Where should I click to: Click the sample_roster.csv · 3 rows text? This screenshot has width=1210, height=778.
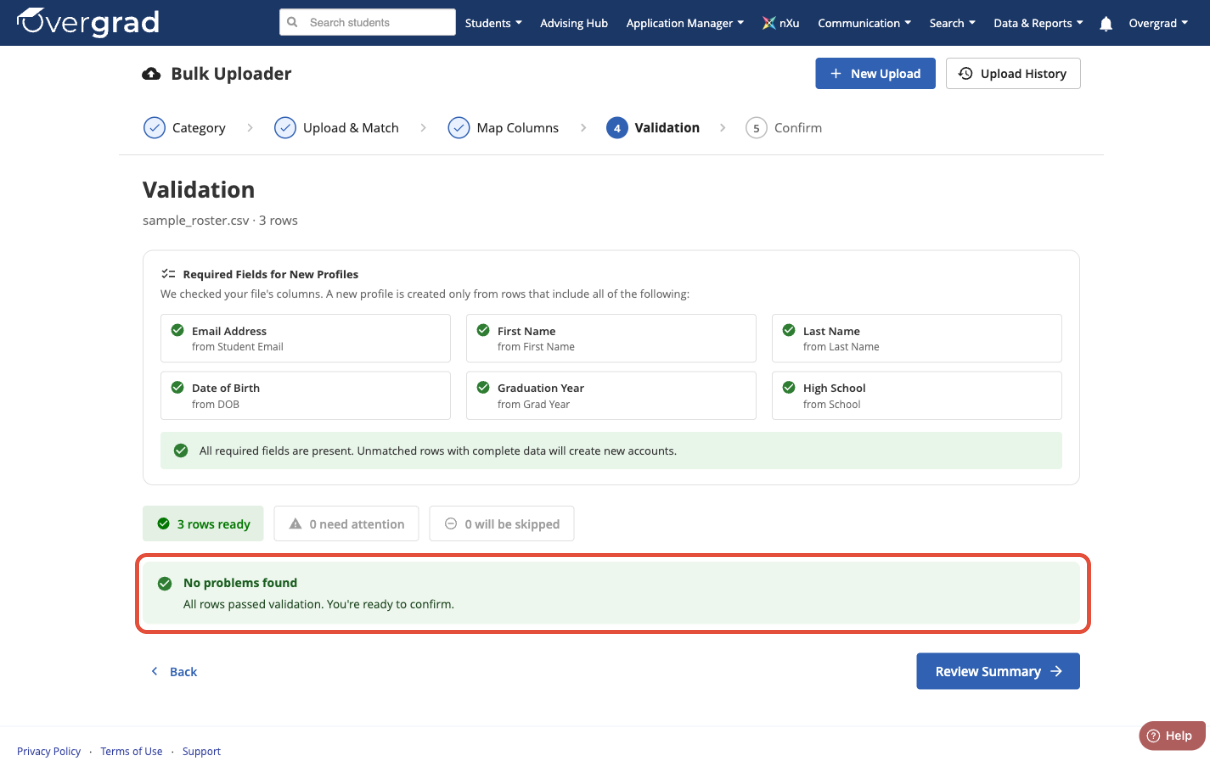point(220,220)
